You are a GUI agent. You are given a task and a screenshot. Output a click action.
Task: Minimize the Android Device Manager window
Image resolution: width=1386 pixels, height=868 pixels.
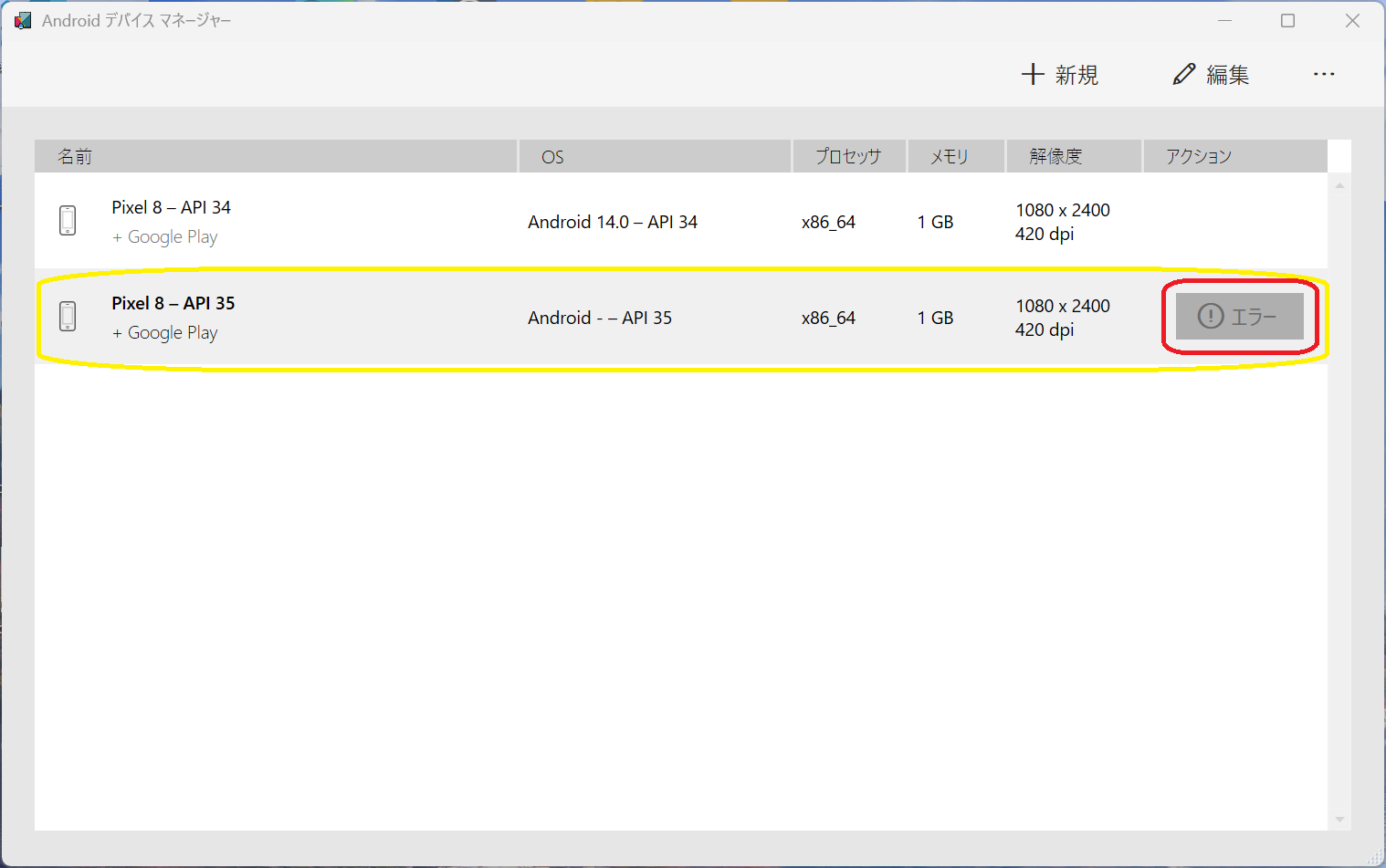(1224, 20)
